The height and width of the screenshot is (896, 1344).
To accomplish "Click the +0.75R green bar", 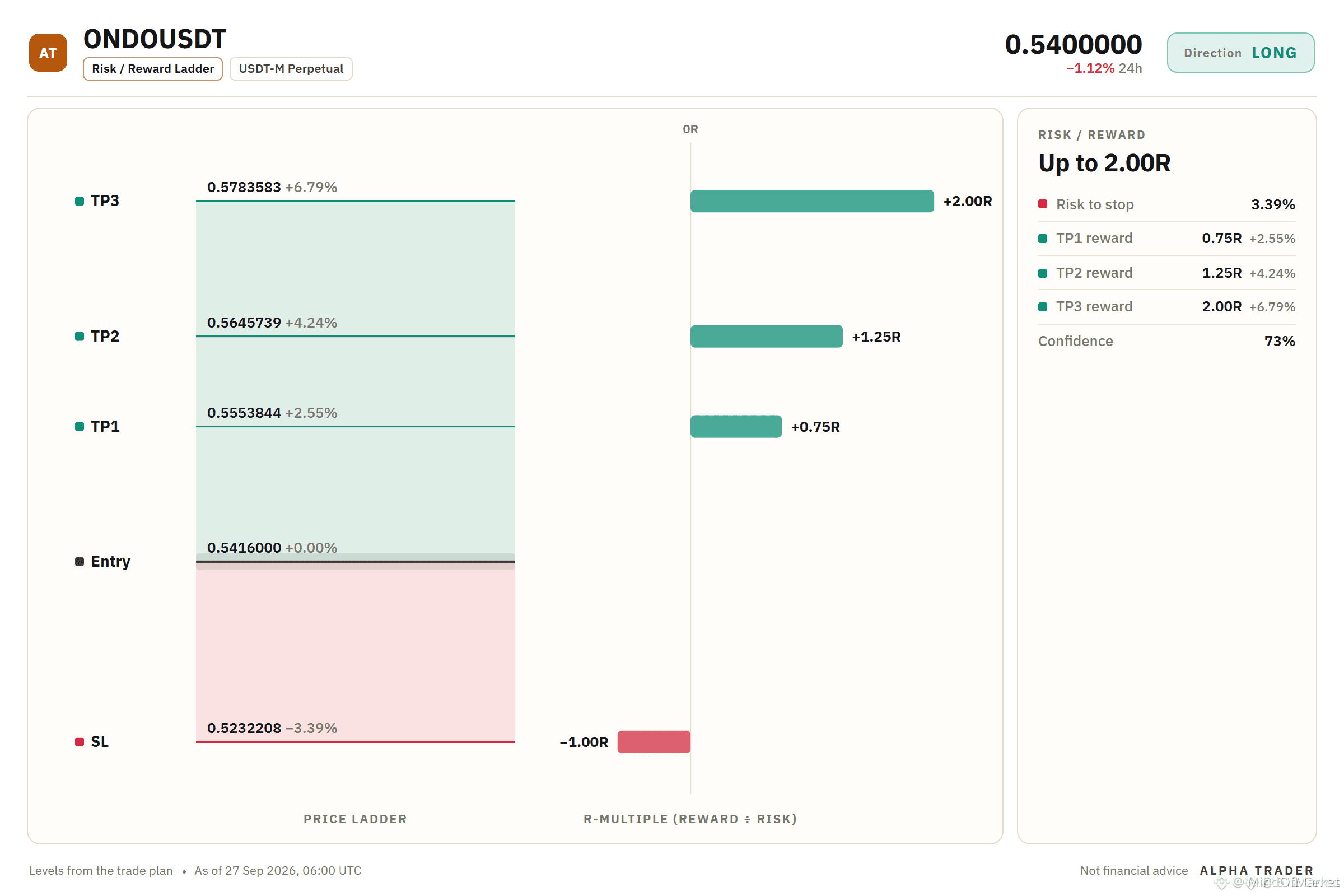I will click(x=736, y=427).
